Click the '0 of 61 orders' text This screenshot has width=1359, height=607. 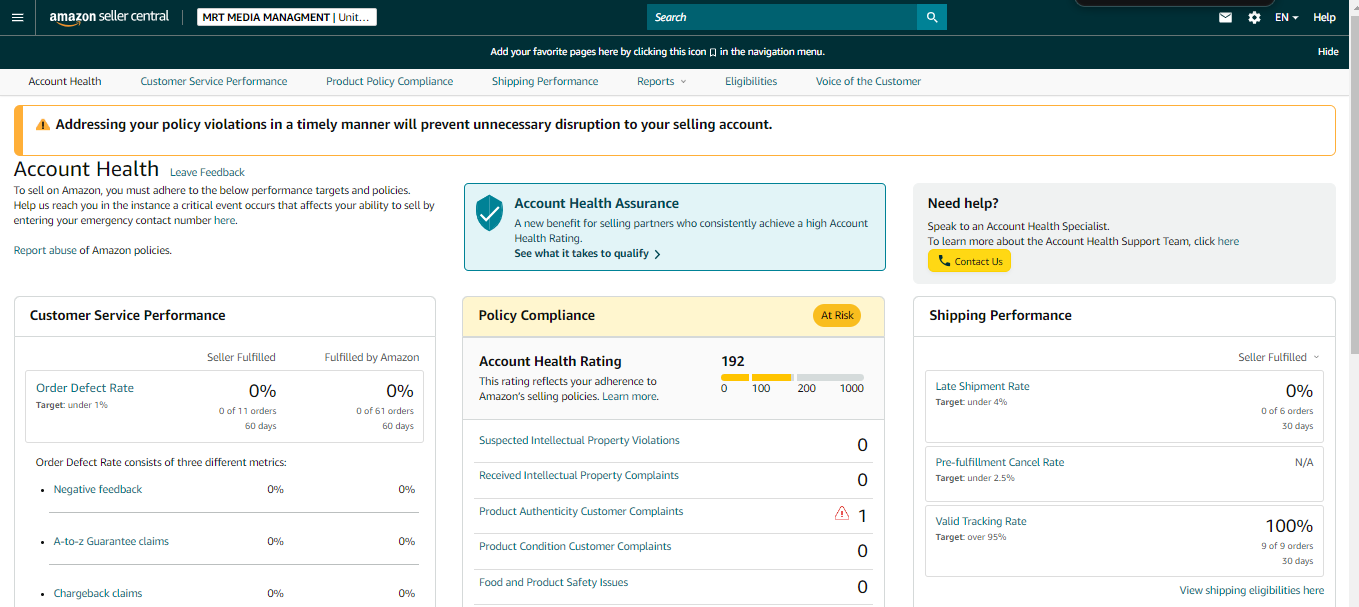(x=385, y=411)
